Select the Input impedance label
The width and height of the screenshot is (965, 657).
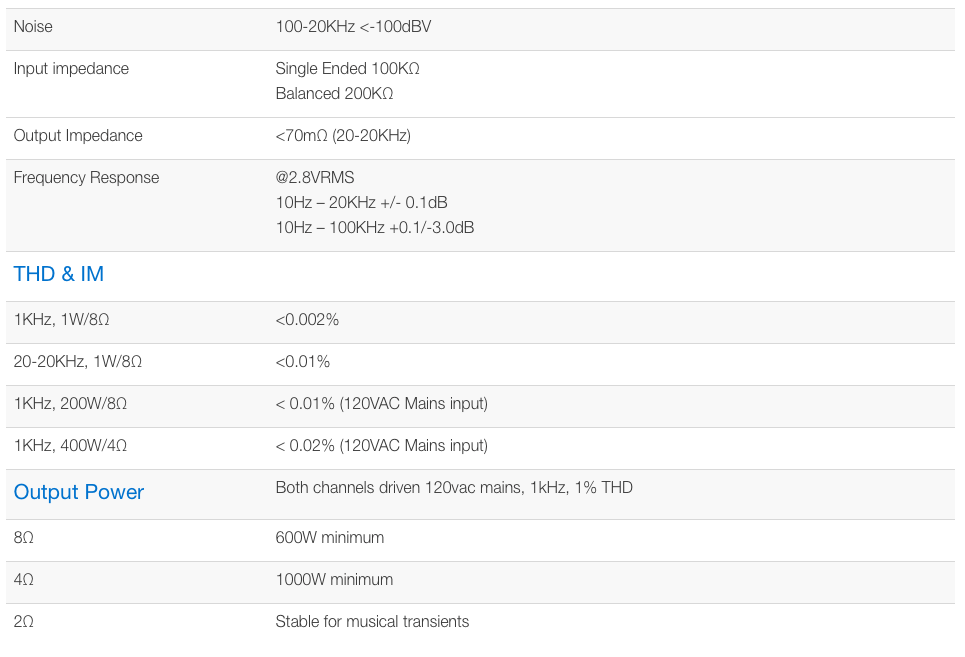pos(71,69)
